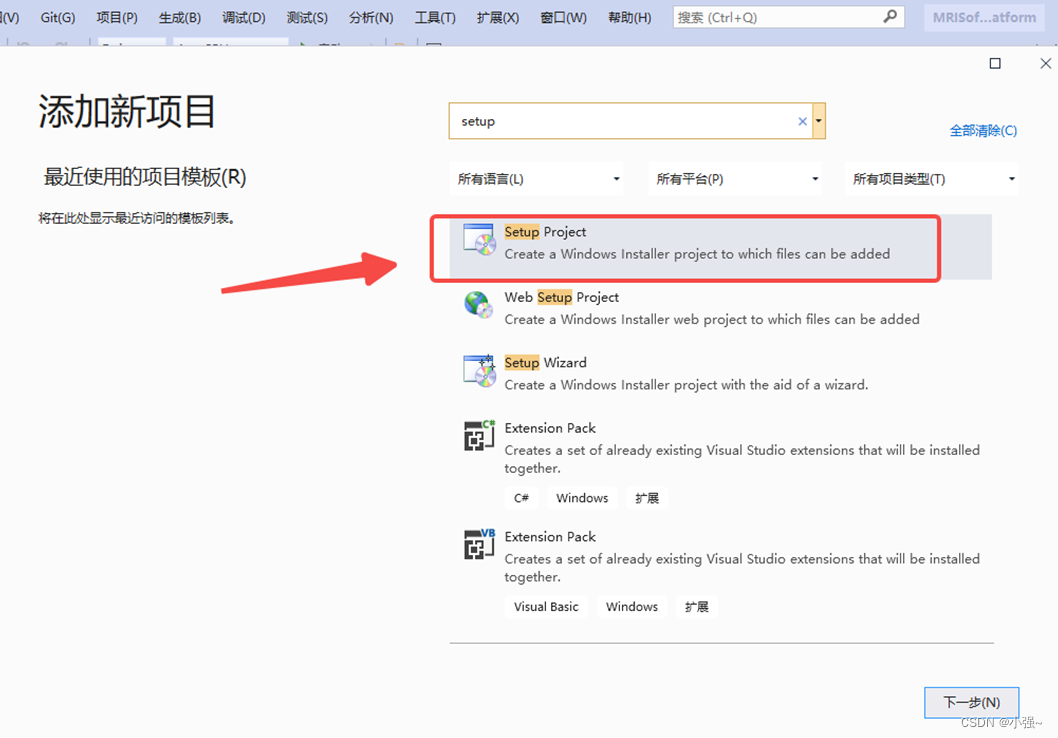Click the 最近使用的项目模板(R) heading

pyautogui.click(x=145, y=177)
